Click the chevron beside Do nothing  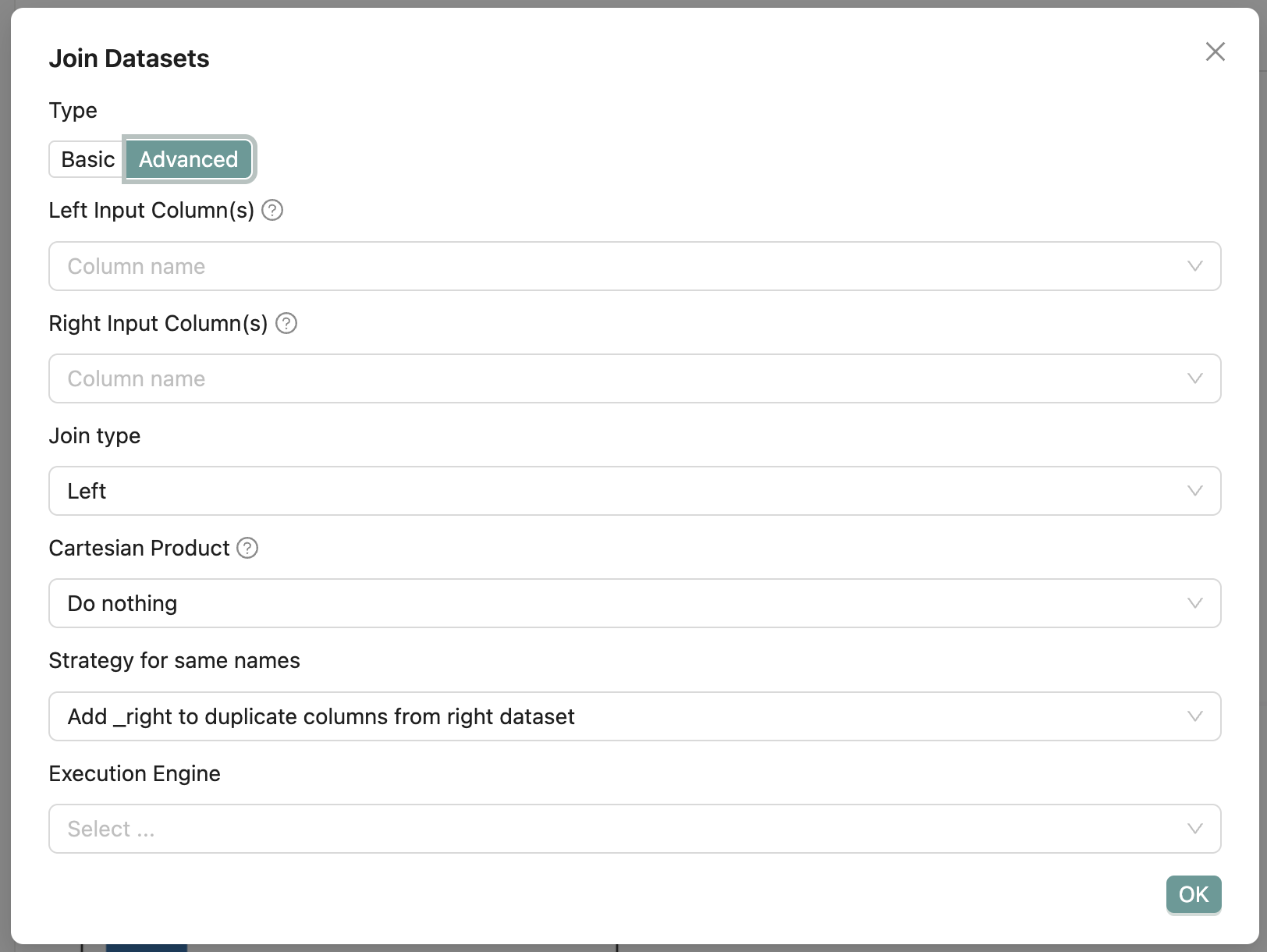[x=1194, y=603]
